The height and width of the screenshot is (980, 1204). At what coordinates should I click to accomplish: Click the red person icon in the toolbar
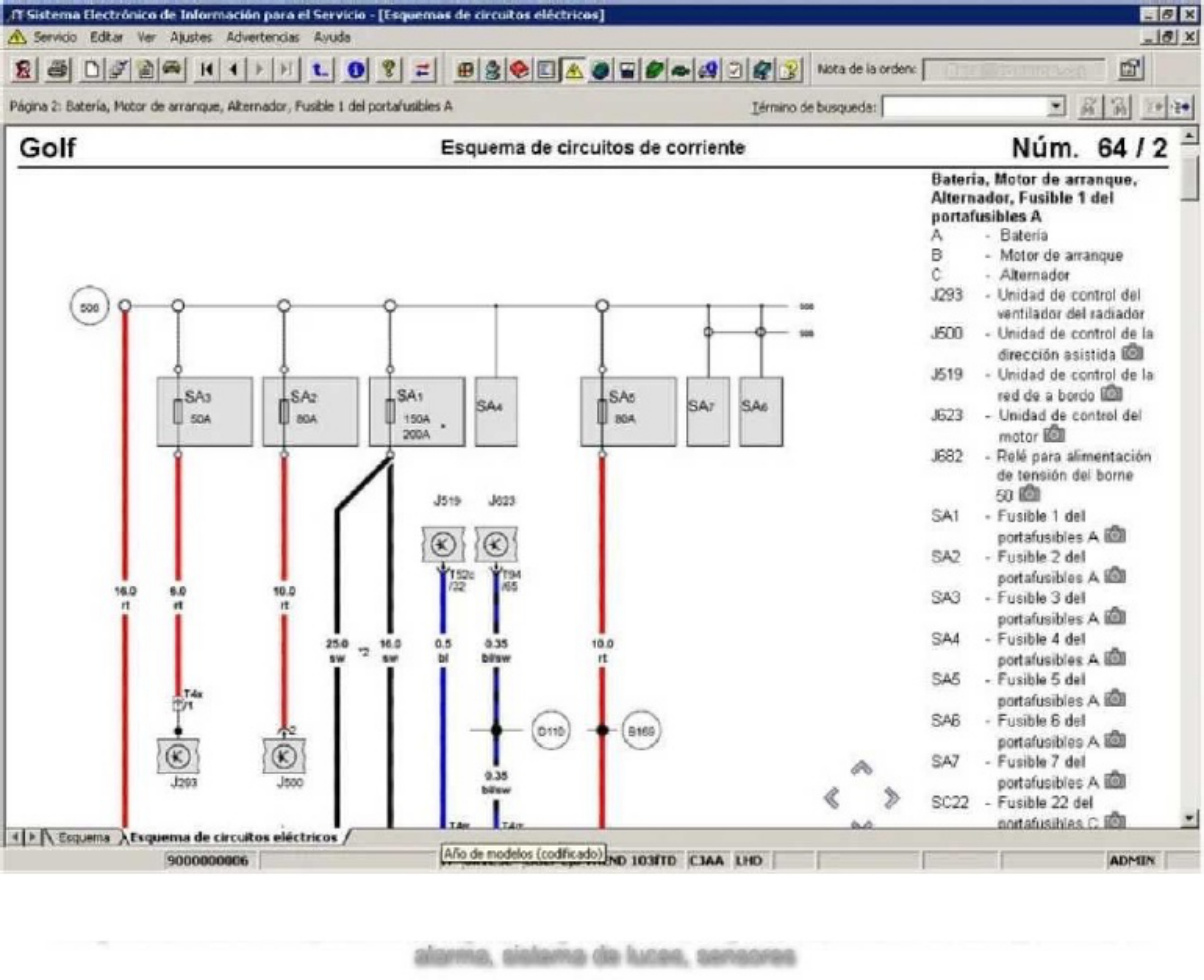25,69
